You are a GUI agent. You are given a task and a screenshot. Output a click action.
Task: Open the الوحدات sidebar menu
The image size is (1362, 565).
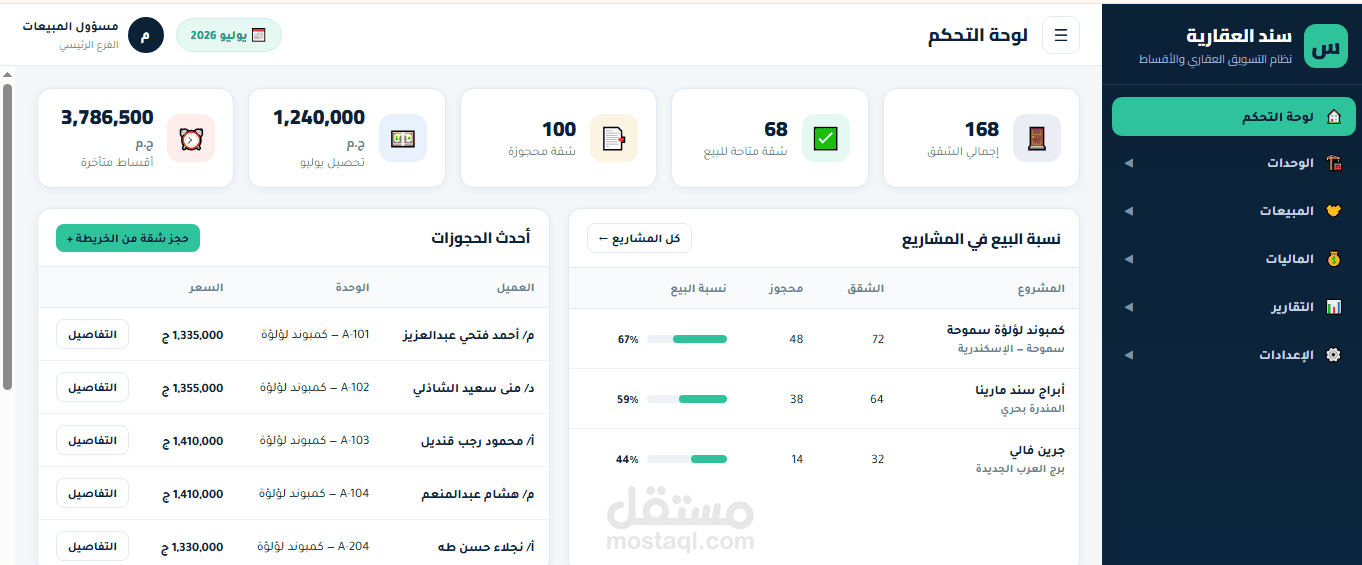click(x=1232, y=163)
